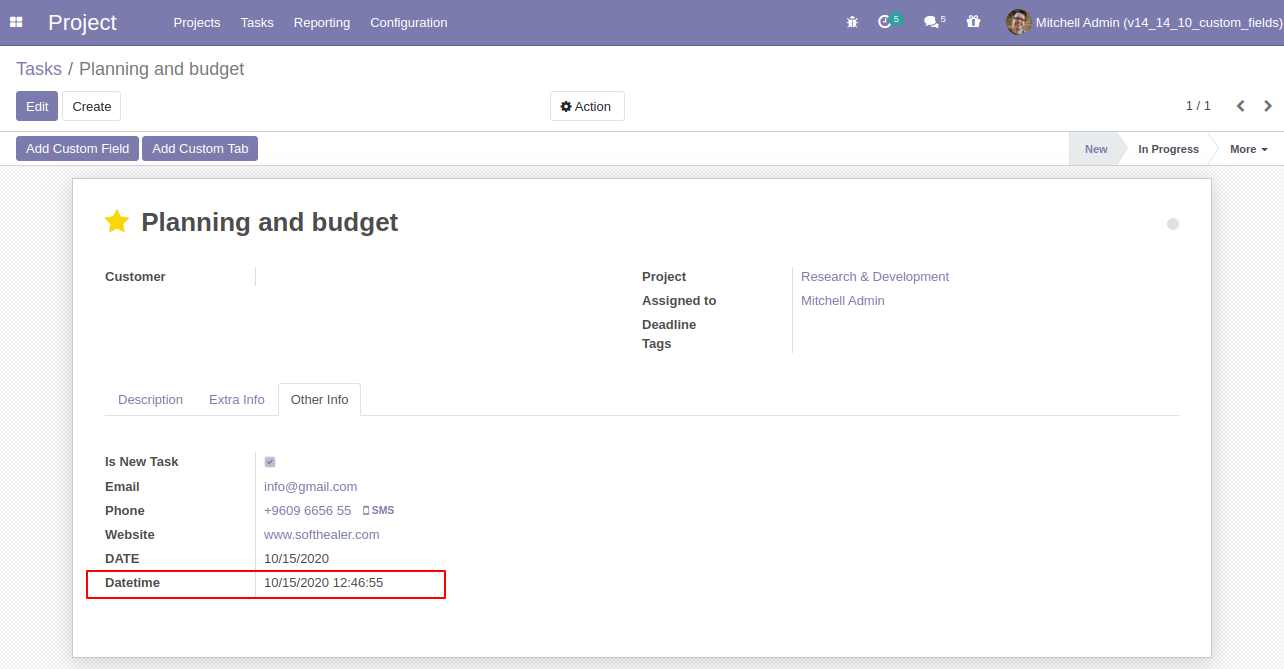Go to the next record arrow
The height and width of the screenshot is (669, 1284).
point(1268,106)
